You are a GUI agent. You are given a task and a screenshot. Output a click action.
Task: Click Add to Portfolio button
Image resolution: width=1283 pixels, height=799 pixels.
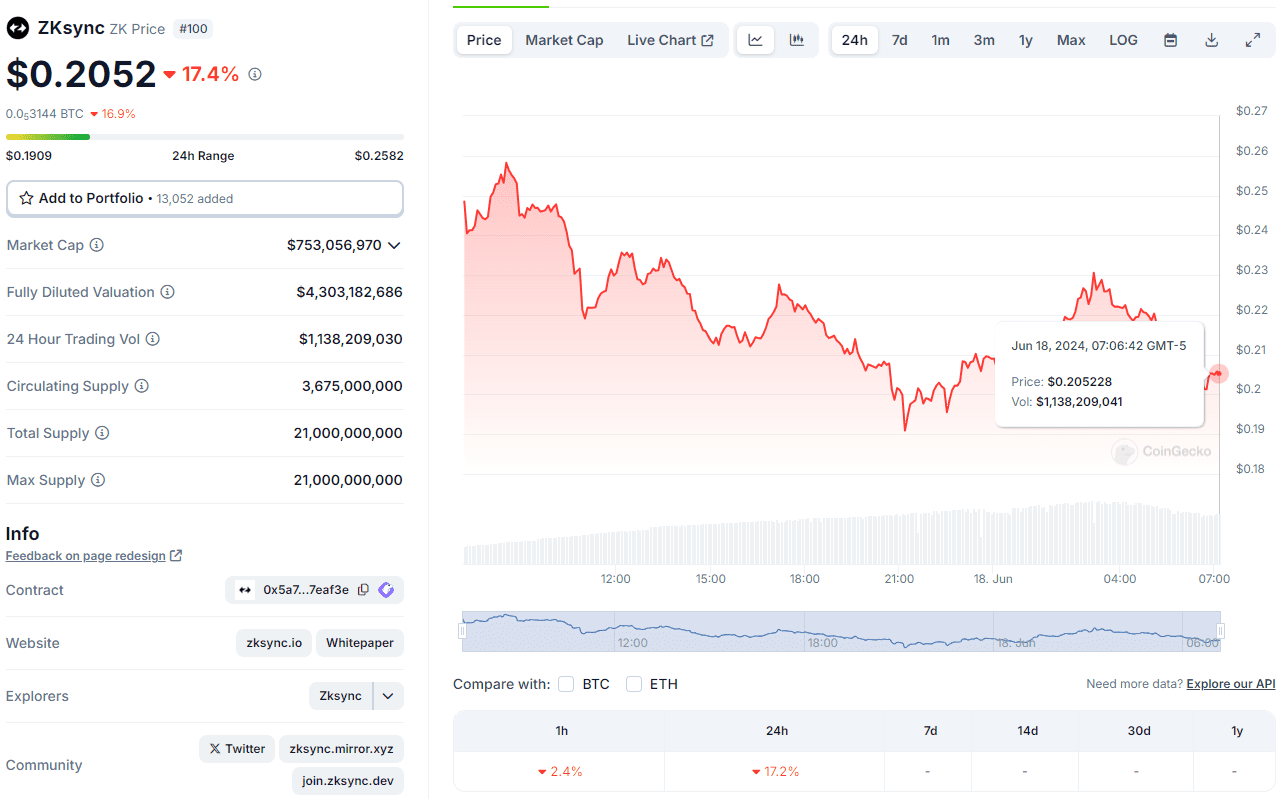click(x=205, y=198)
